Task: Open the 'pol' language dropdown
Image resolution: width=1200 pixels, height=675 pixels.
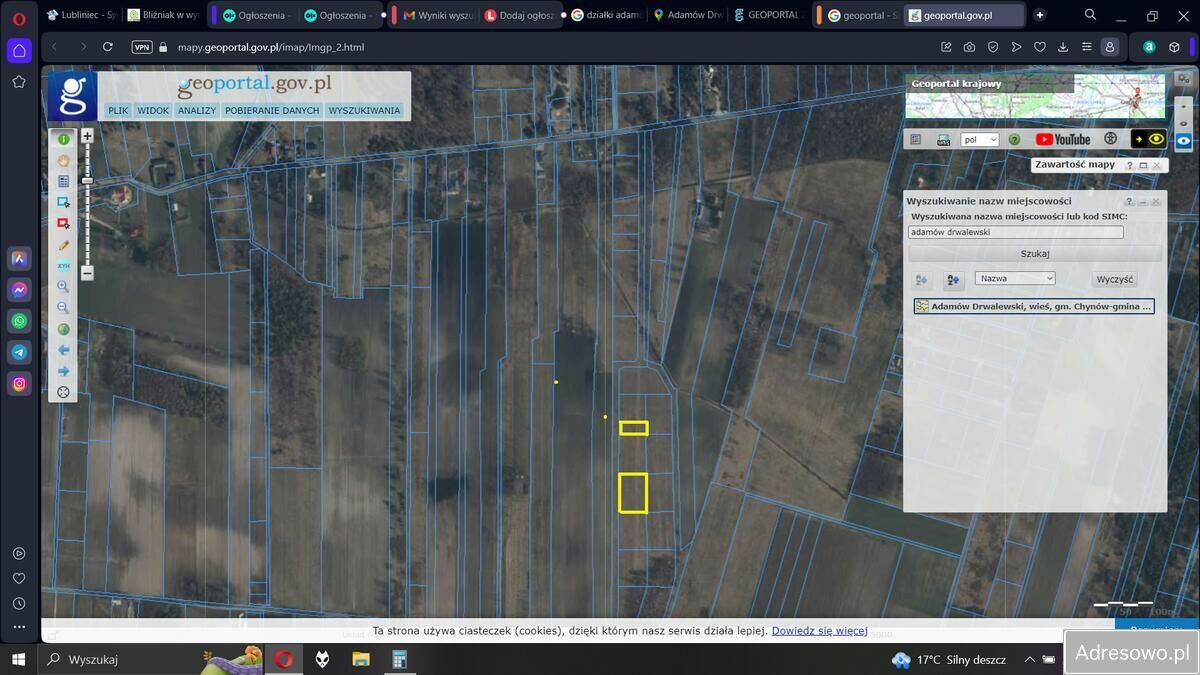Action: point(979,140)
